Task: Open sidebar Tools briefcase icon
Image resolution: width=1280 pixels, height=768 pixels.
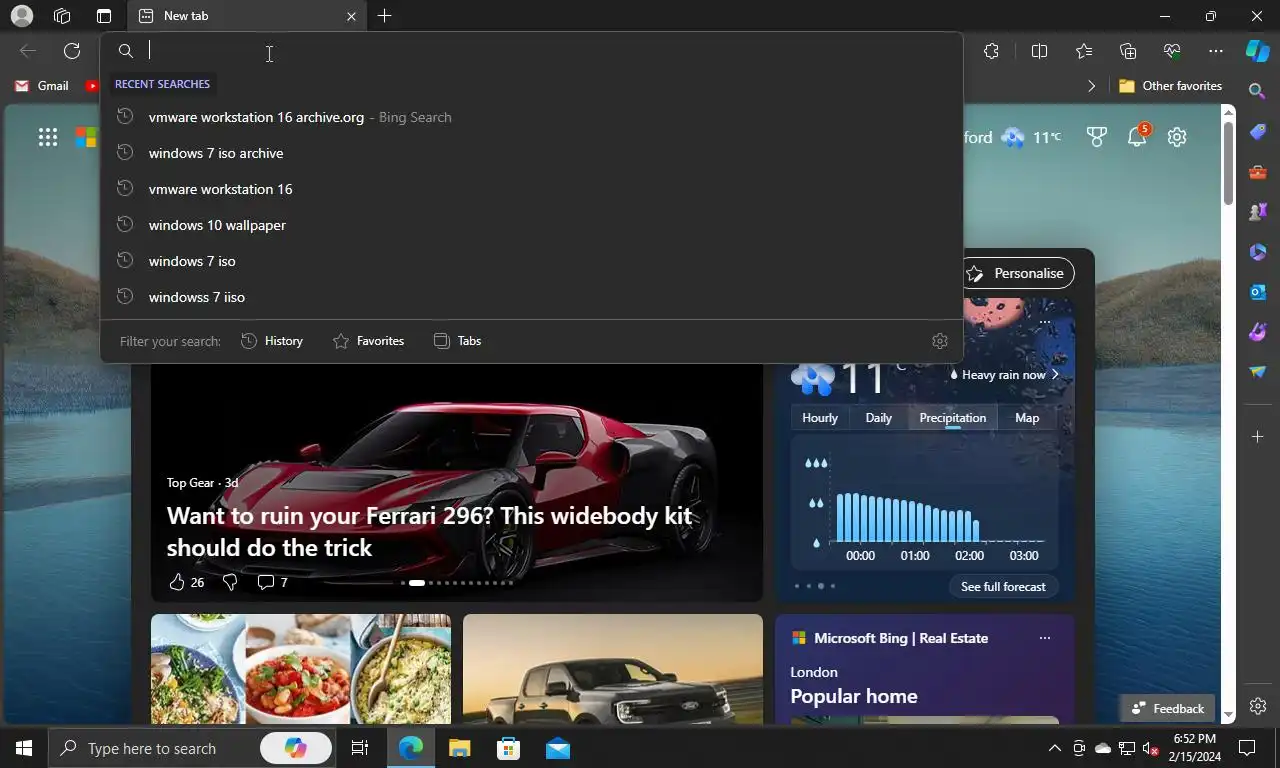Action: [1258, 172]
